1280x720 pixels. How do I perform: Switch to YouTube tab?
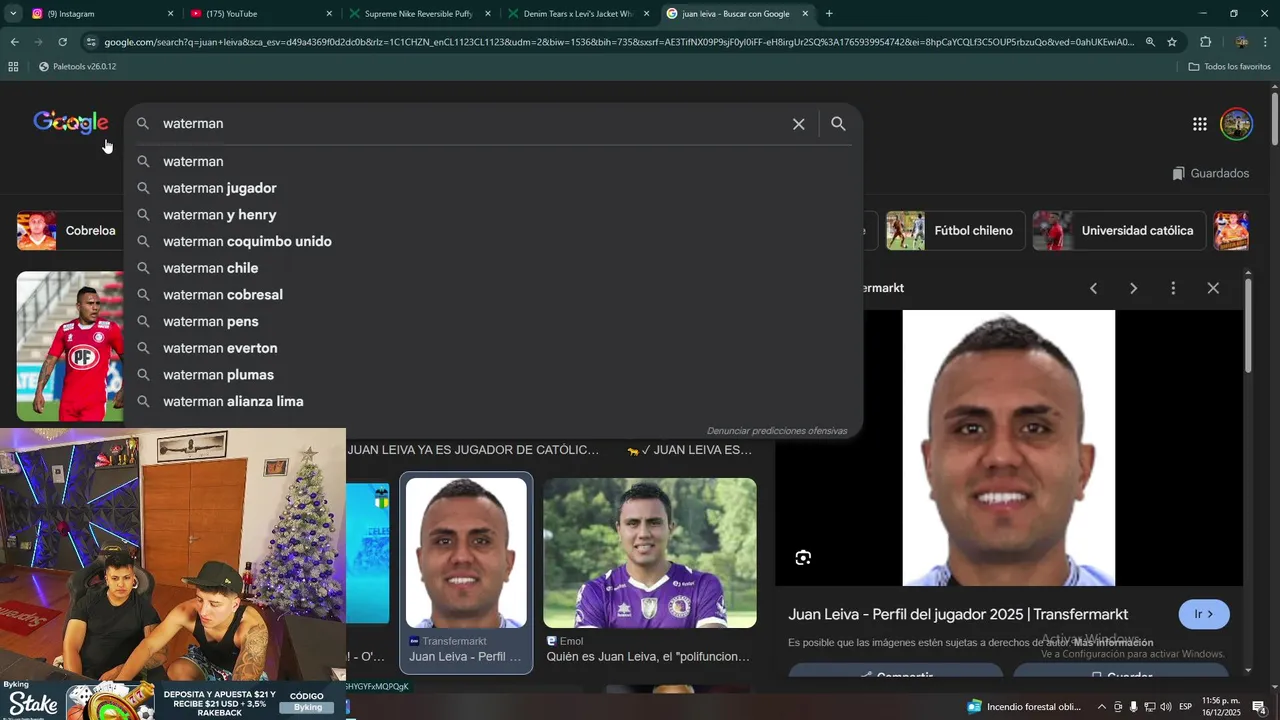point(260,14)
